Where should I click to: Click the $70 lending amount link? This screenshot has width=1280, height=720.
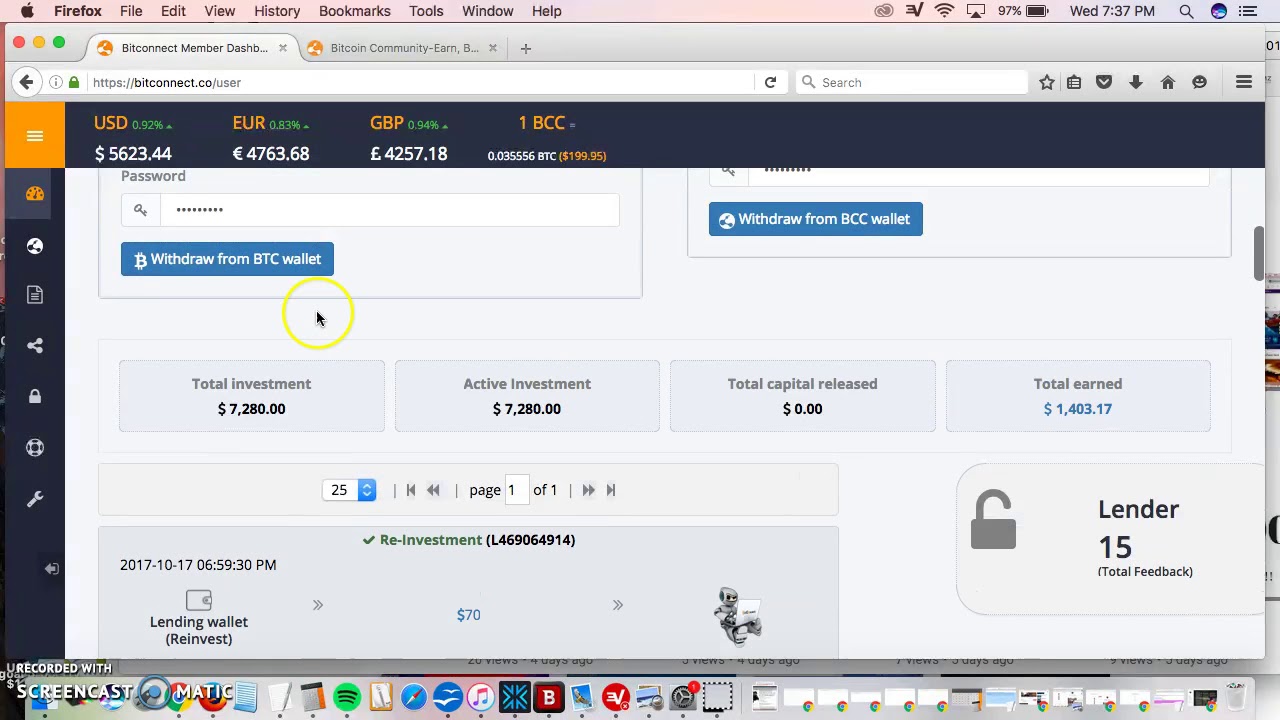click(x=468, y=615)
